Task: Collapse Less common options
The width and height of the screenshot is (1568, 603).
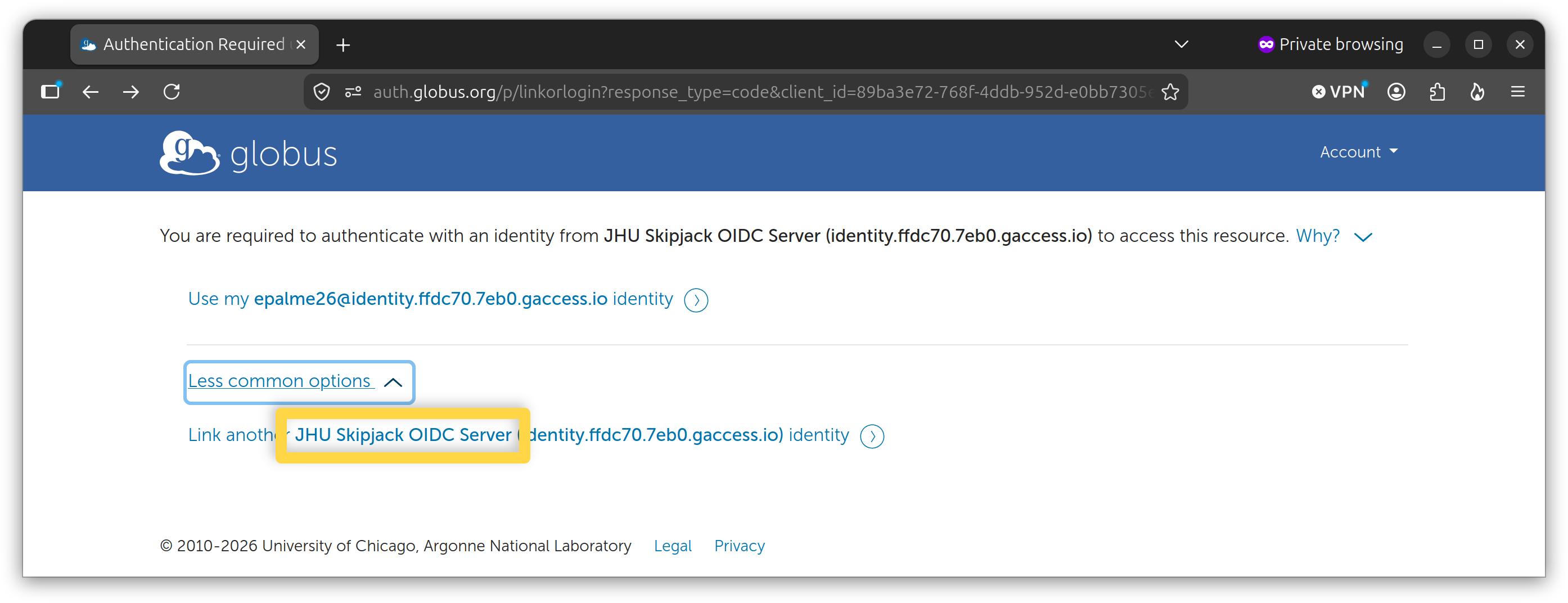Action: (298, 382)
